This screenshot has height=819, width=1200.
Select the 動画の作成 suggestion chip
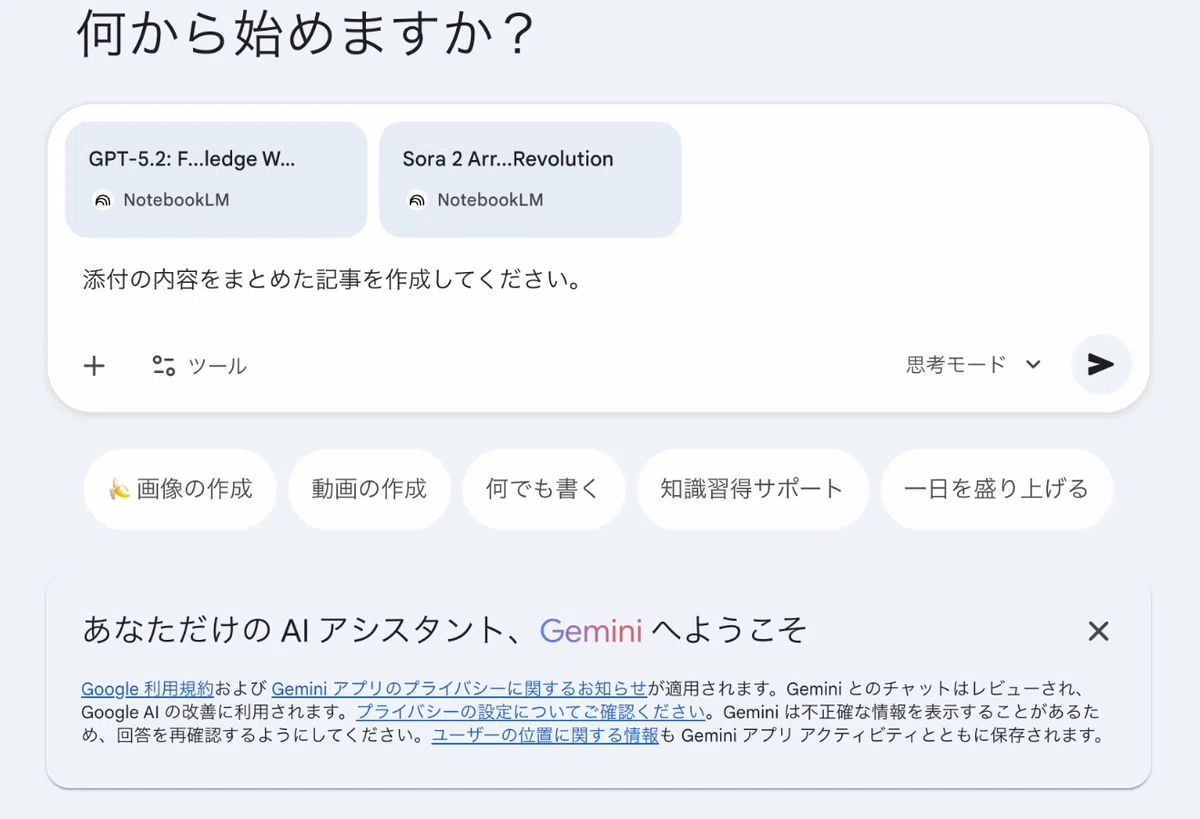coord(369,489)
